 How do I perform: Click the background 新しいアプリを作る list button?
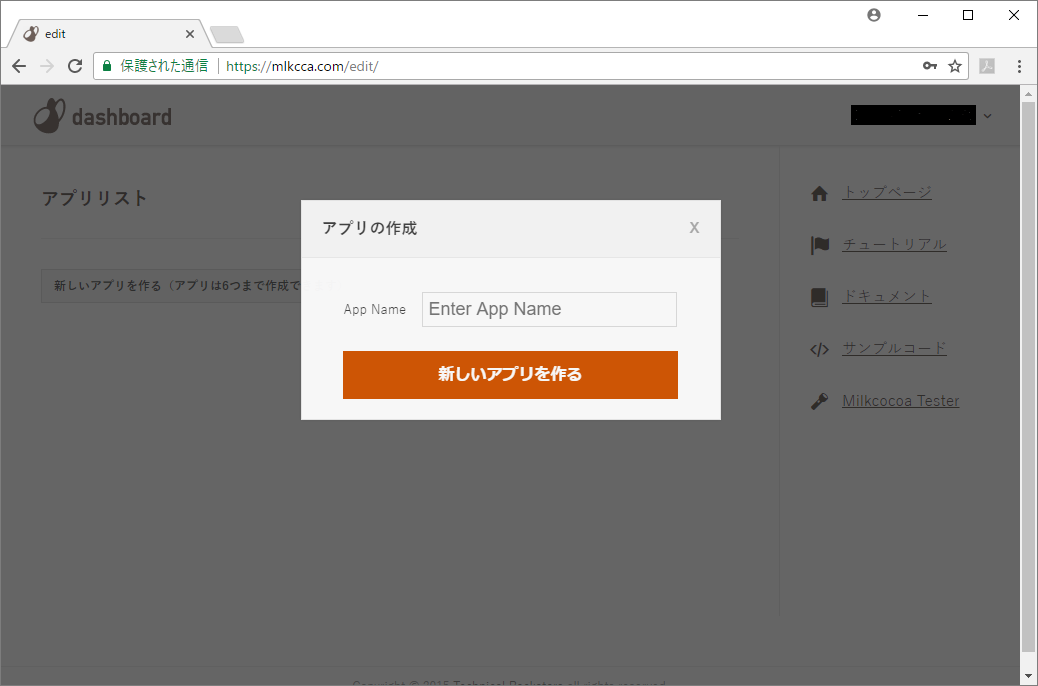tap(171, 286)
